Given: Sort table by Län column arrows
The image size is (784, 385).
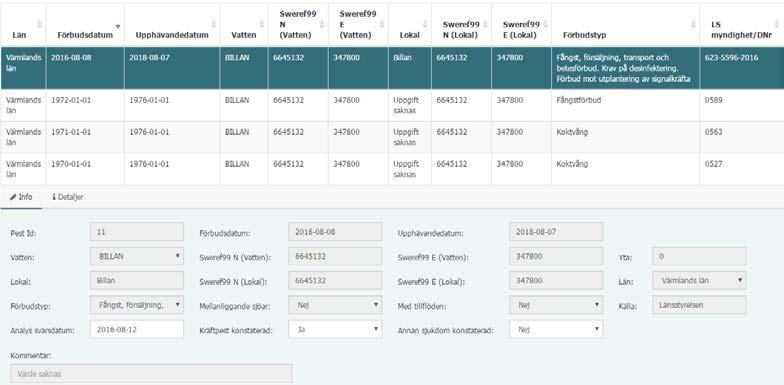Looking at the screenshot, I should point(40,24).
